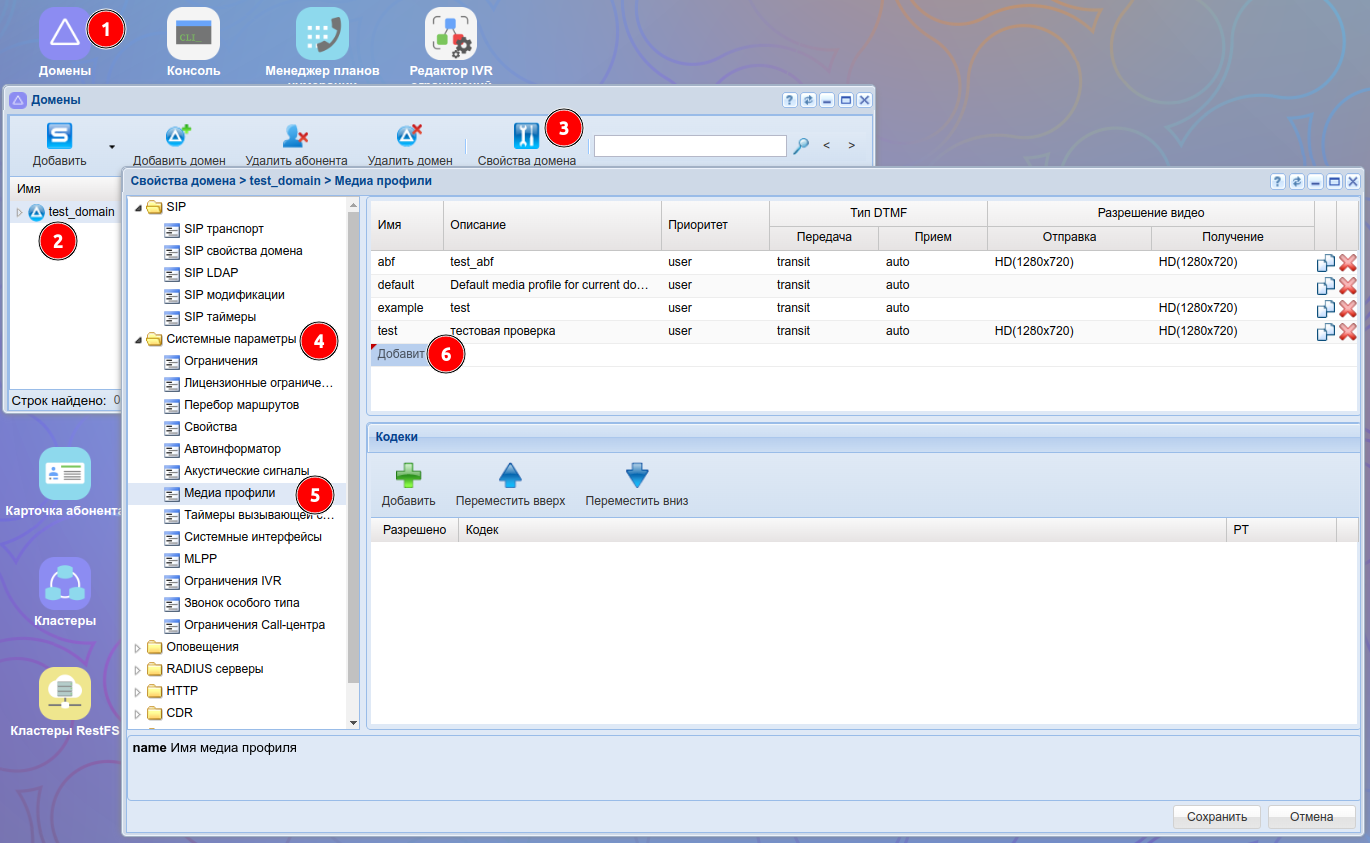Click the search magnifier icon
The image size is (1370, 843).
(x=801, y=146)
